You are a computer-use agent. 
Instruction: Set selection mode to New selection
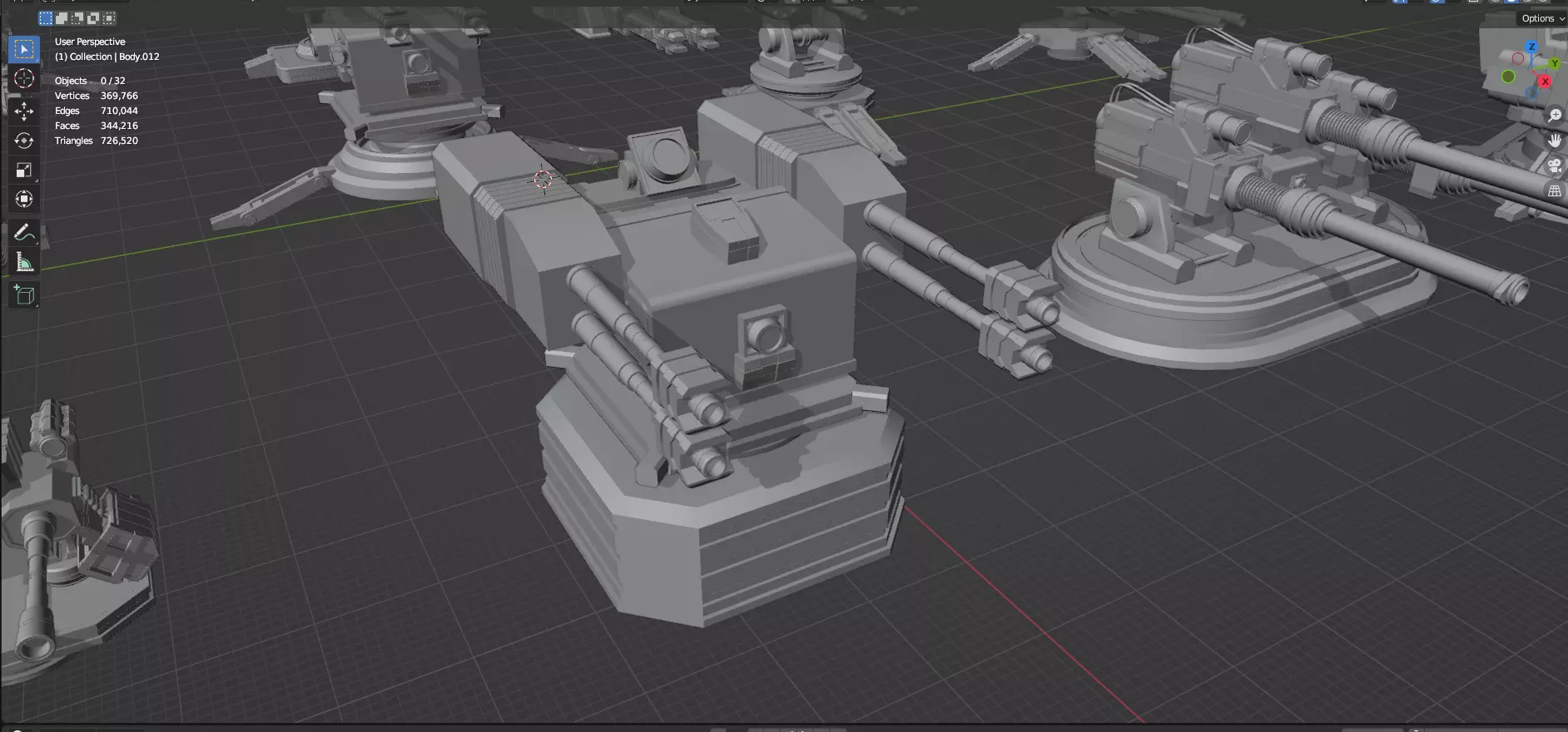[x=46, y=18]
